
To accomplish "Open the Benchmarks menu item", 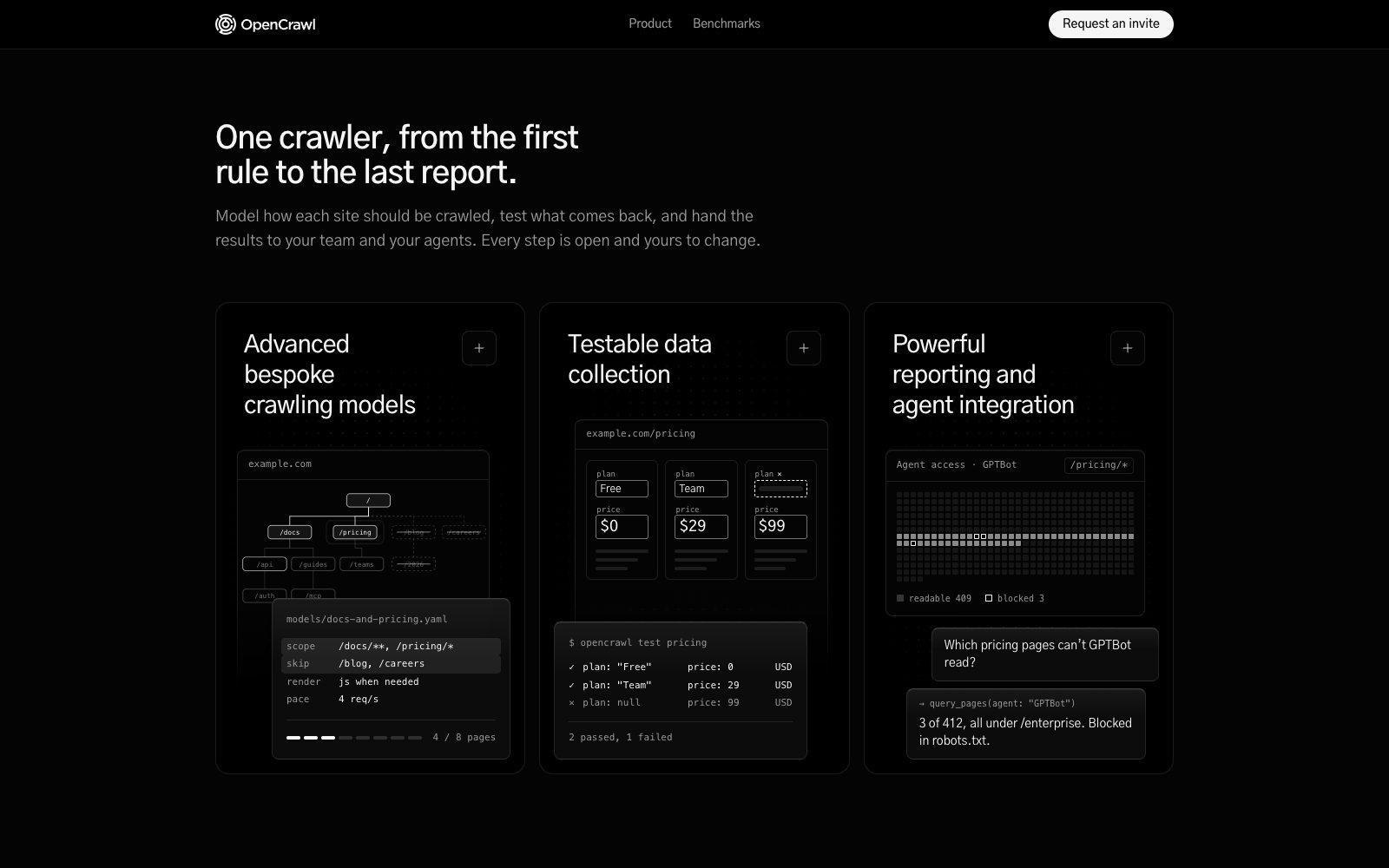I will tap(727, 23).
